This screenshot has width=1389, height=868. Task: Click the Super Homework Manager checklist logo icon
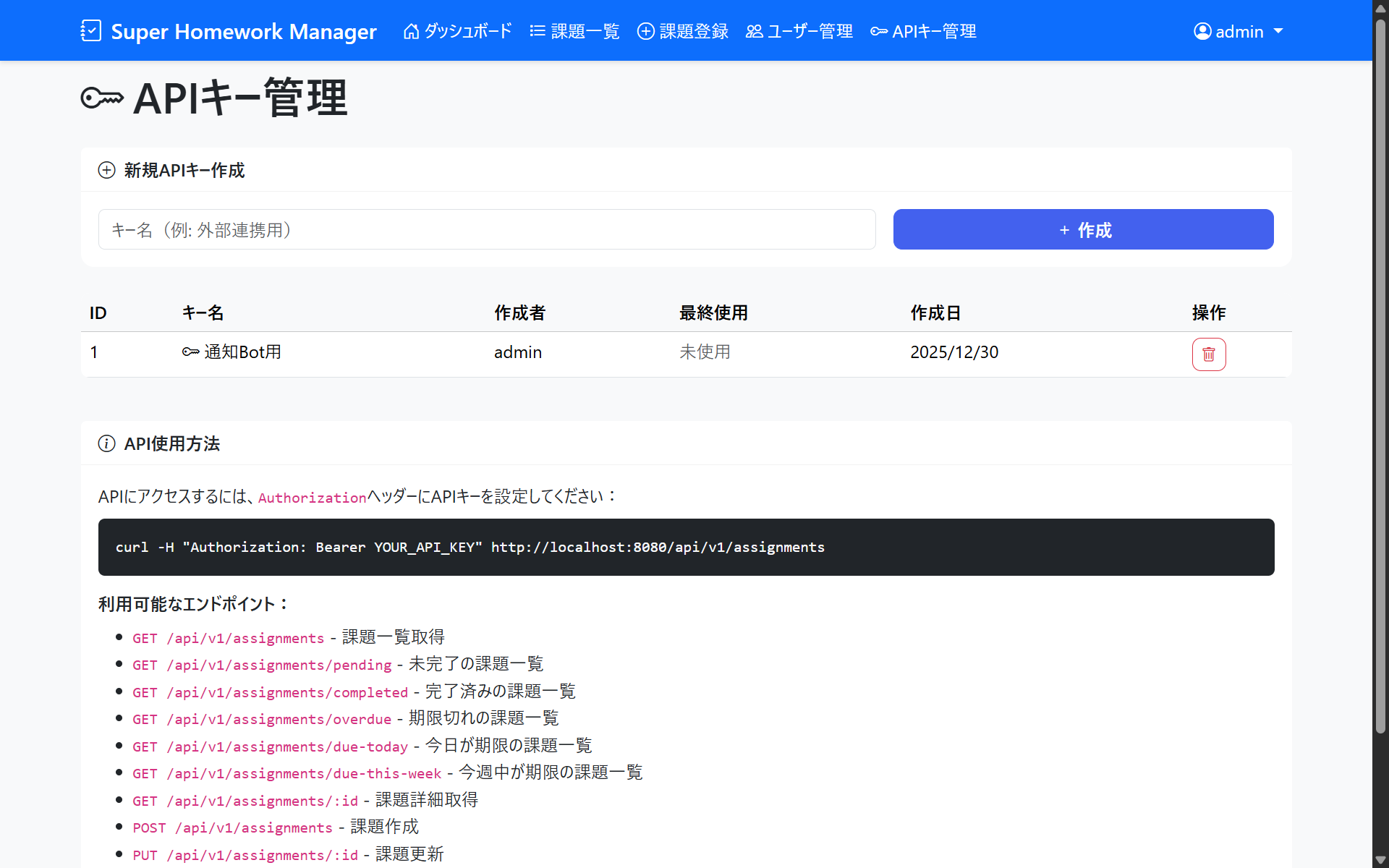click(x=91, y=30)
